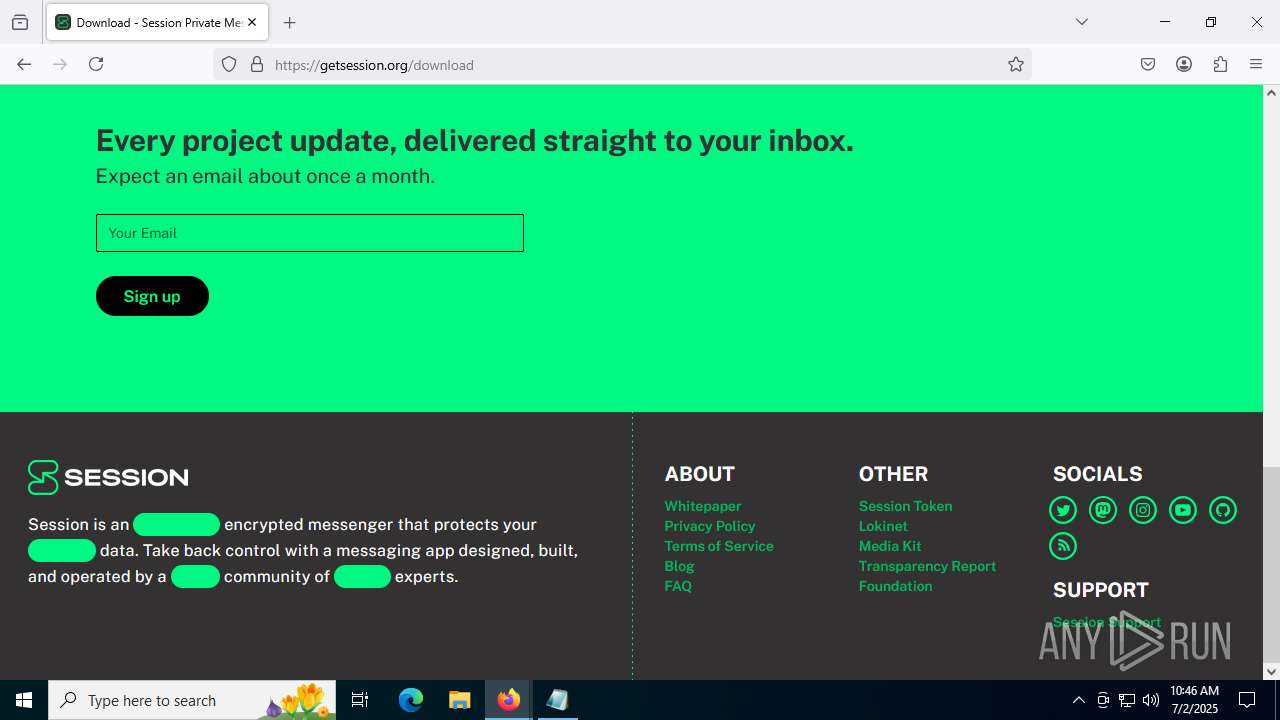Click the page scrollbar up arrow

(x=1271, y=92)
